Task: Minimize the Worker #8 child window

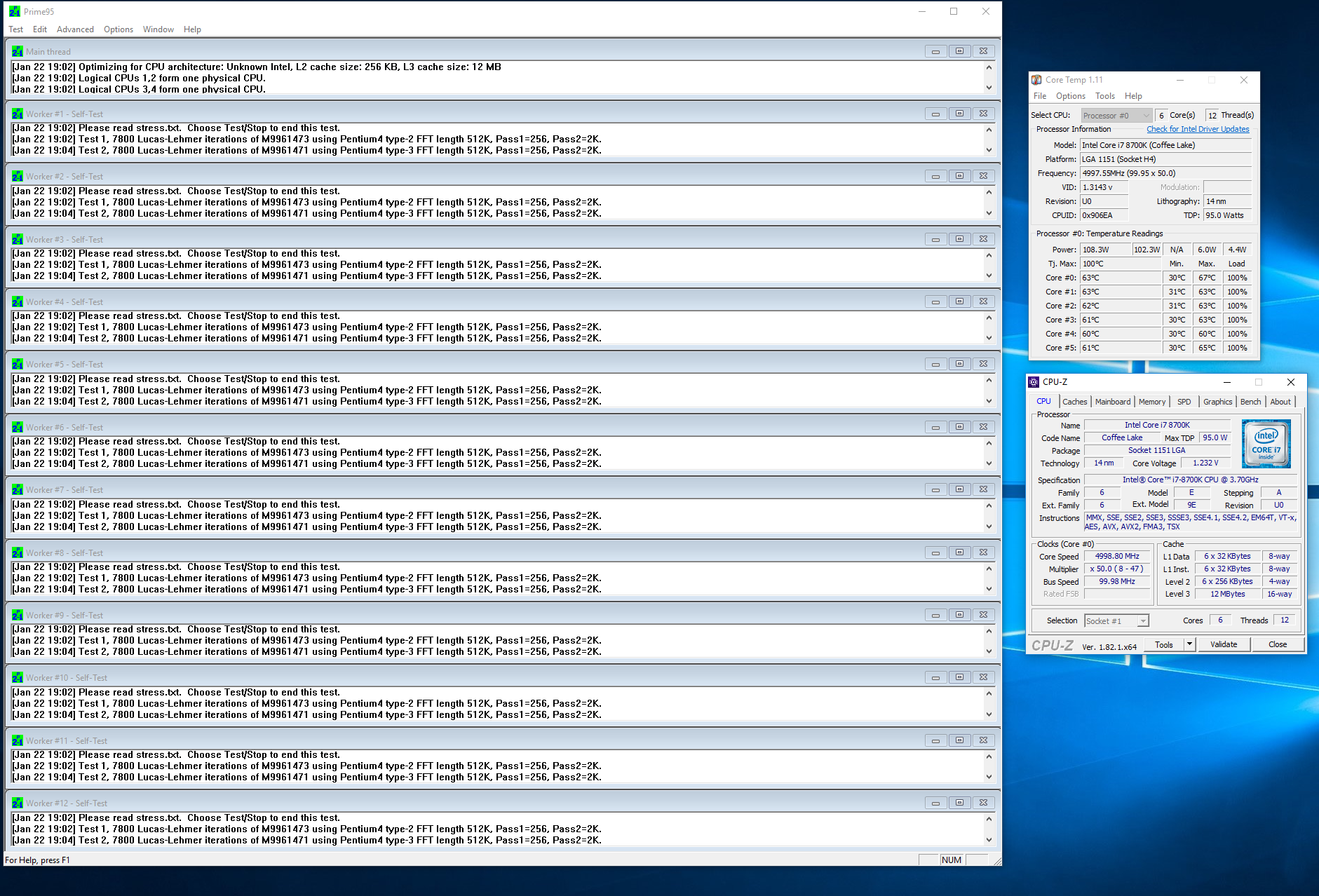Action: (935, 552)
